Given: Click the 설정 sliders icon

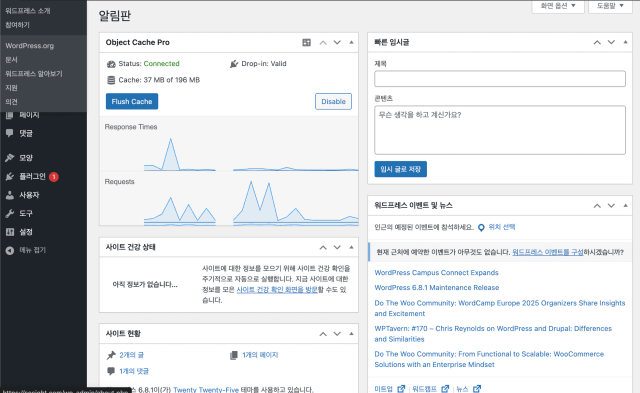Looking at the screenshot, I should click(x=10, y=232).
